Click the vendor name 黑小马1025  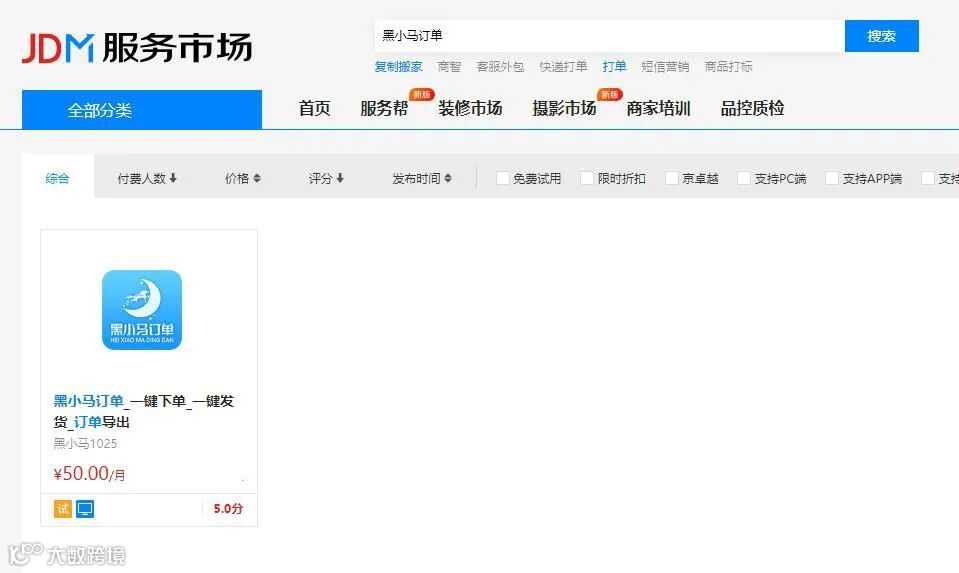click(x=85, y=443)
